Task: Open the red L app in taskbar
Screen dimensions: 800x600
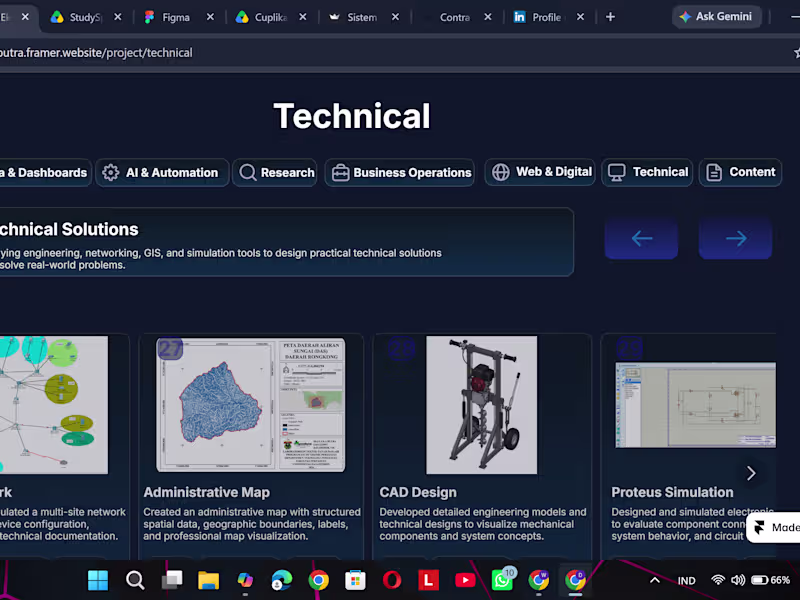Action: (x=429, y=580)
